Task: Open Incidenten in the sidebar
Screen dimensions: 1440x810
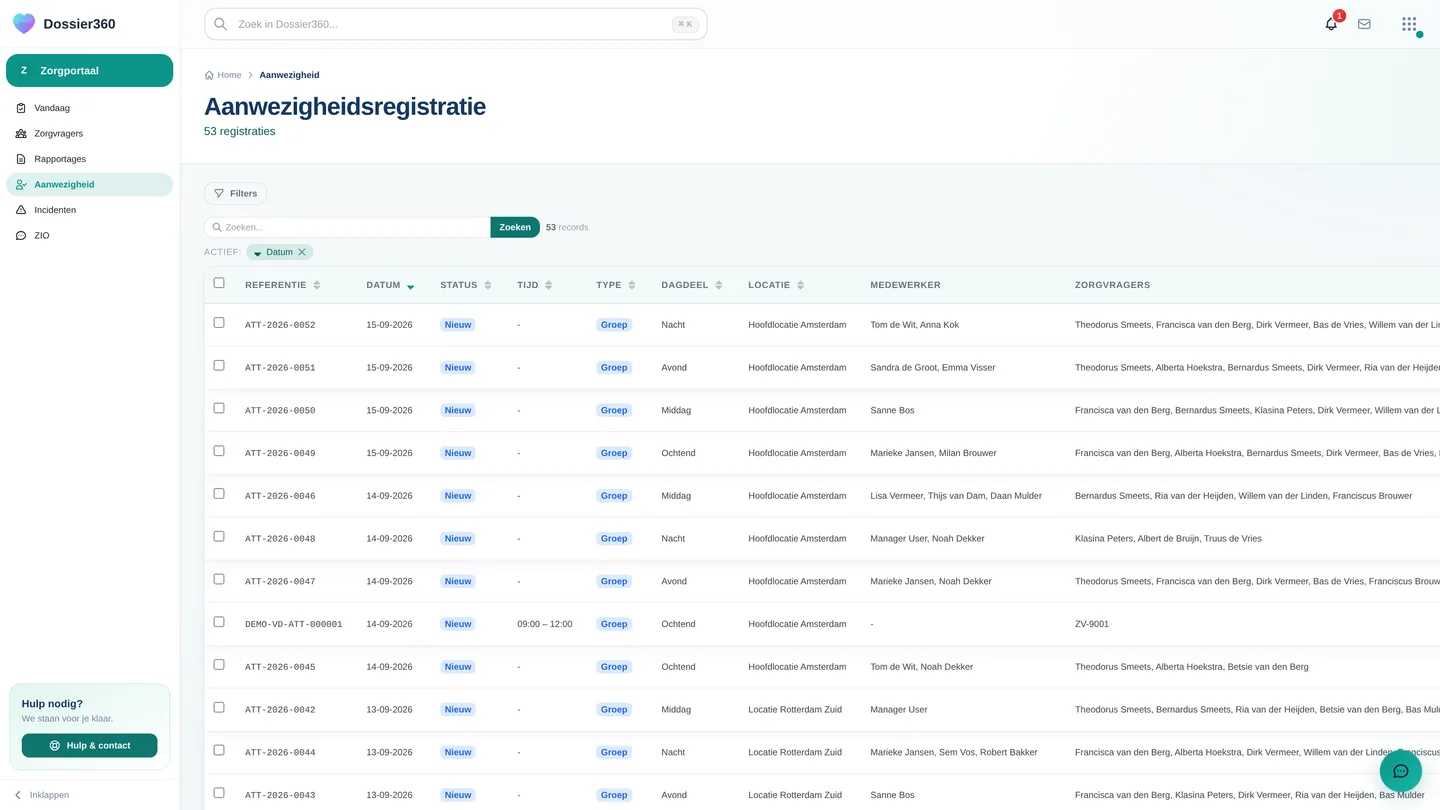Action: click(x=90, y=210)
